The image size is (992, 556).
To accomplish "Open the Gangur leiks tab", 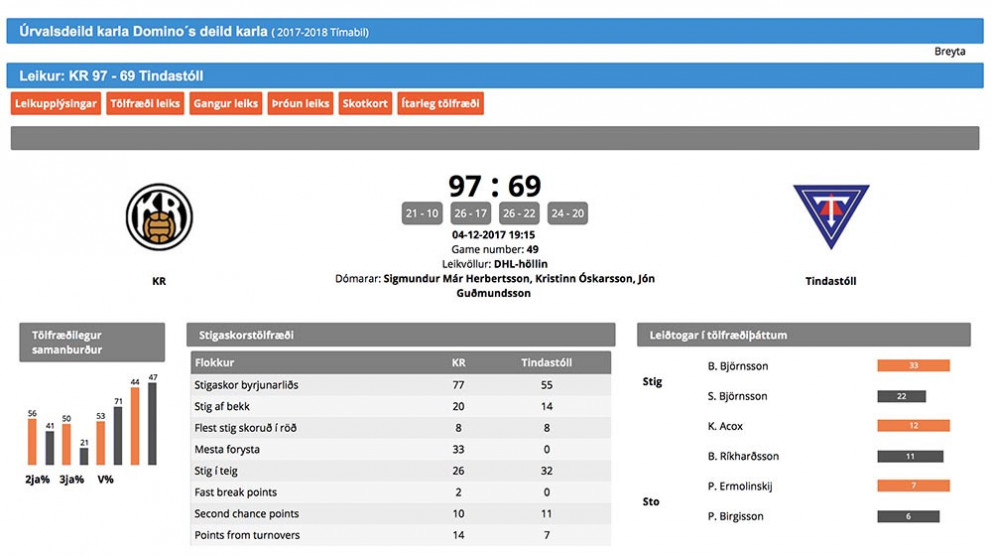I will pyautogui.click(x=226, y=104).
